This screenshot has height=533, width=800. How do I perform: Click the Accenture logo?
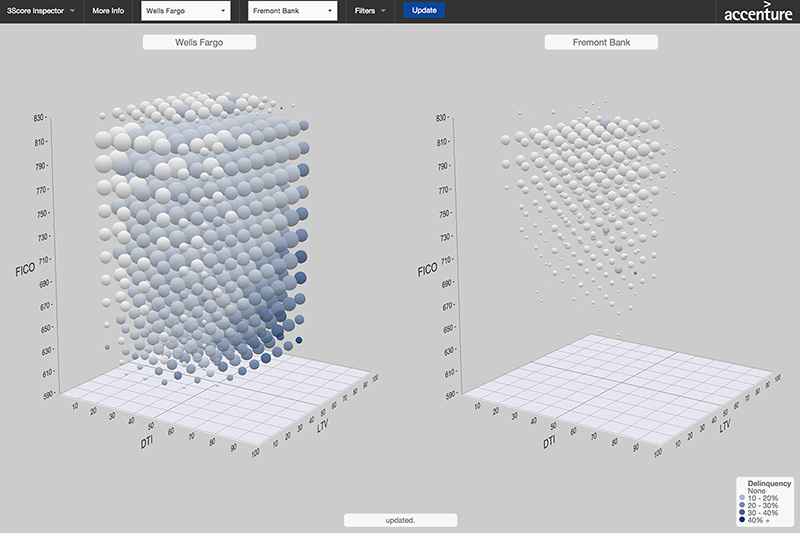tap(759, 12)
